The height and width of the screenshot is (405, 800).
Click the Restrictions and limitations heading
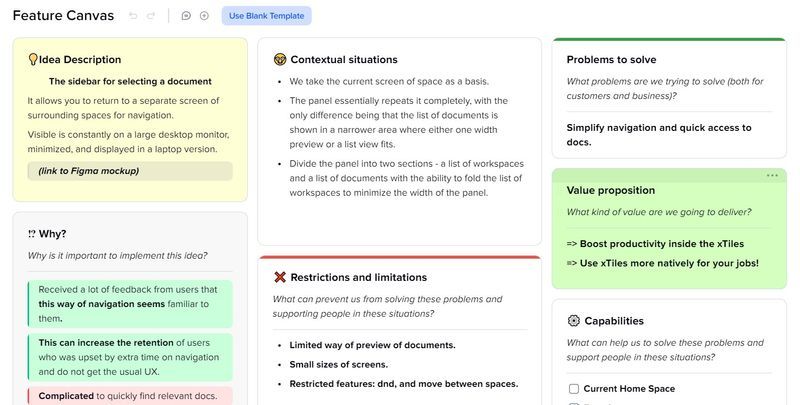(x=358, y=277)
